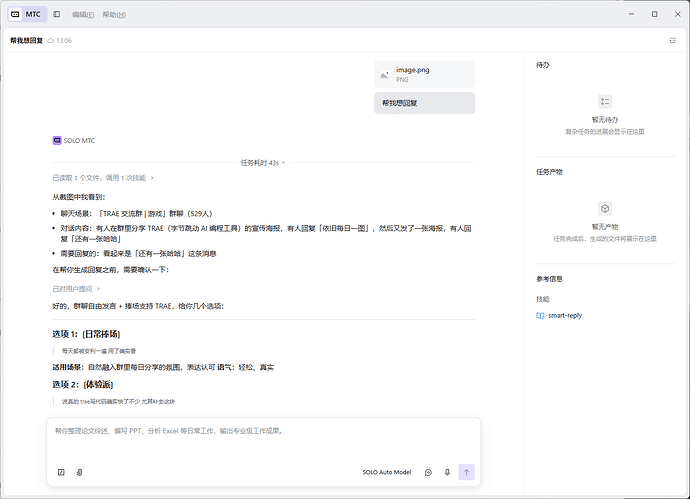Open the smart-reply skill link
690x499 pixels.
click(565, 316)
